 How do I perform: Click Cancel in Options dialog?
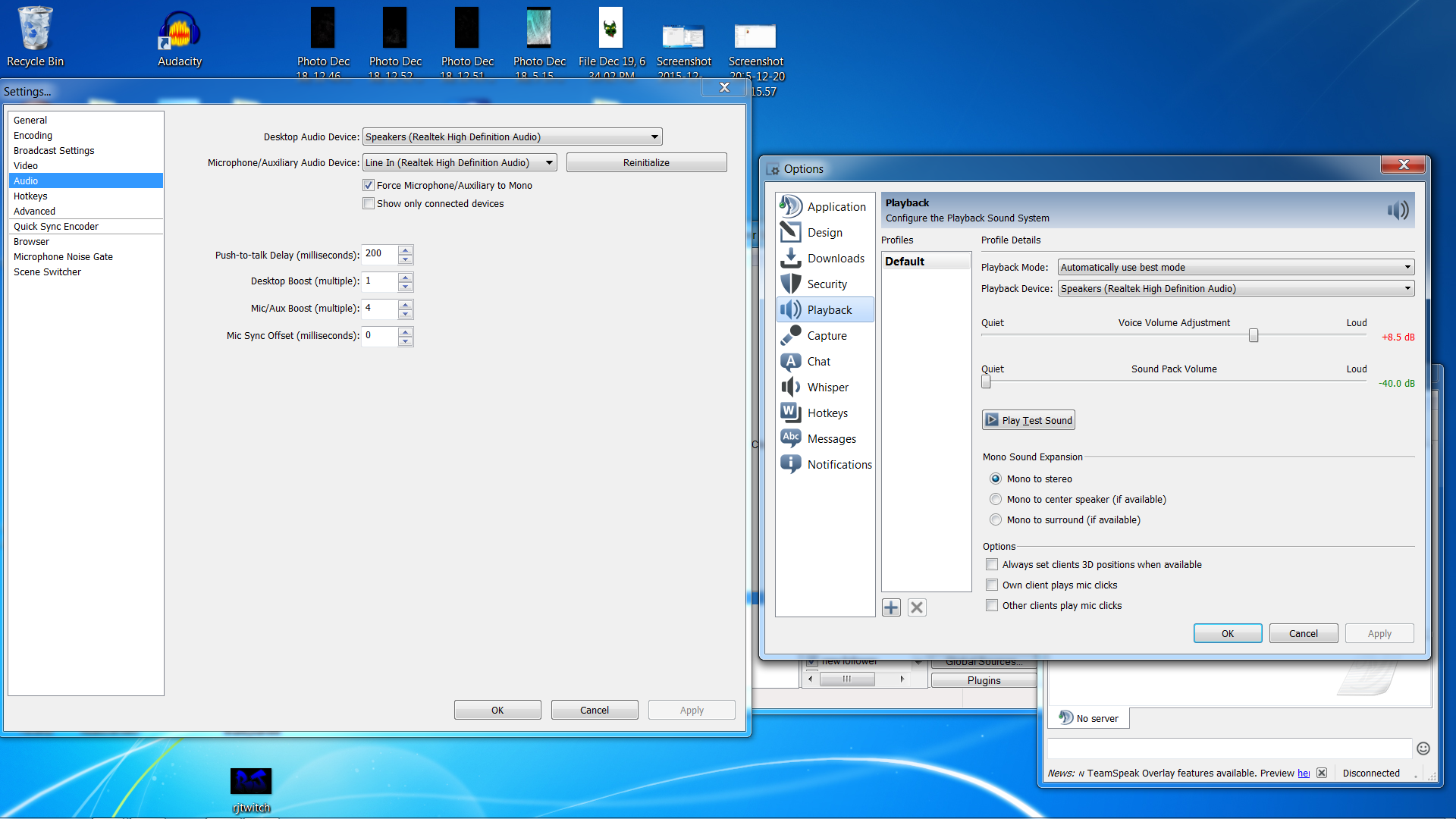coord(1303,633)
